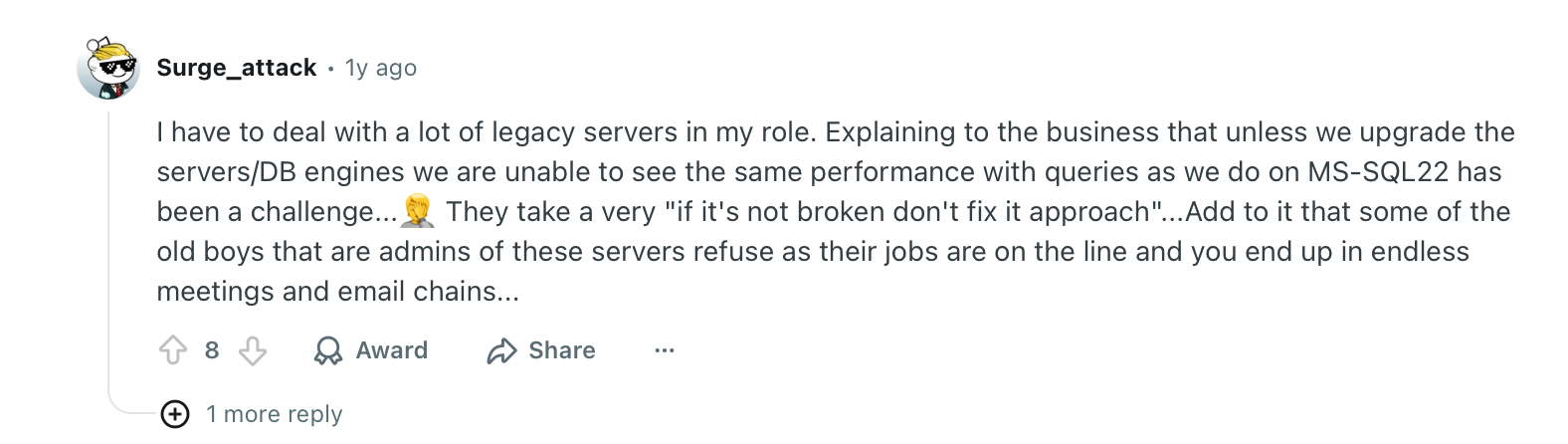The width and height of the screenshot is (1568, 444).
Task: Open the three-dot more options menu
Action: pyautogui.click(x=665, y=350)
